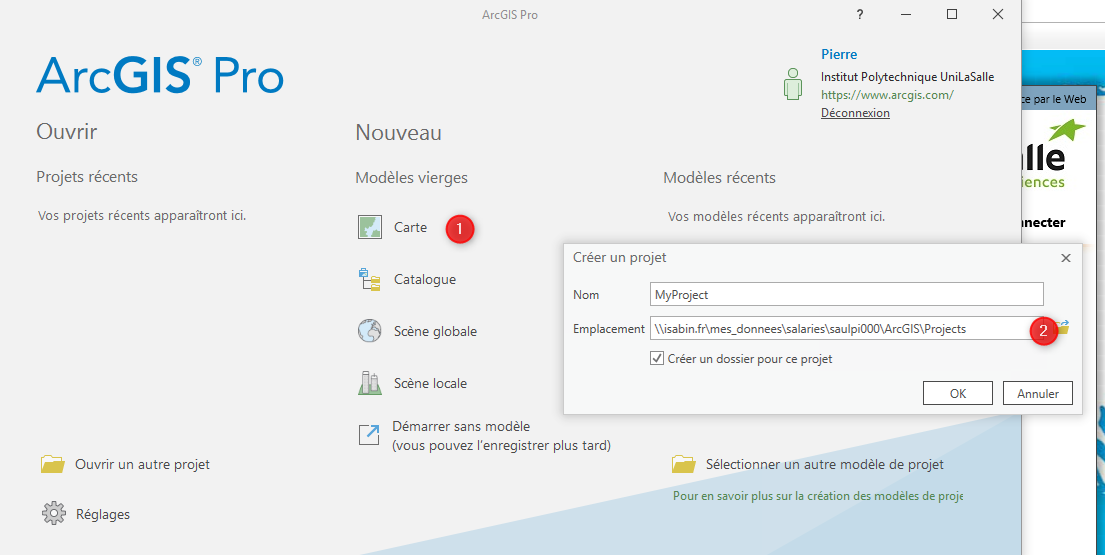Open the Ouvrir un autre projet link
The image size is (1105, 555).
point(142,464)
